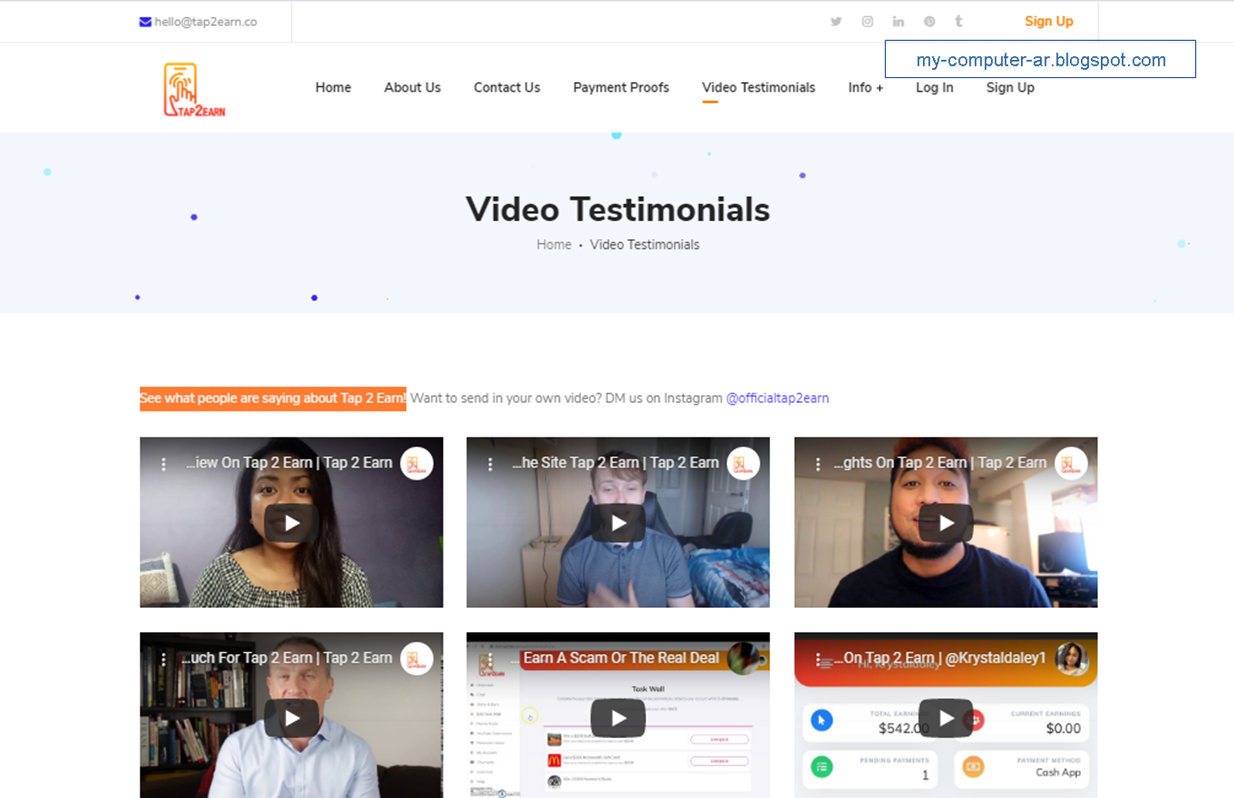Open @officialtap2earn Instagram link

point(777,398)
